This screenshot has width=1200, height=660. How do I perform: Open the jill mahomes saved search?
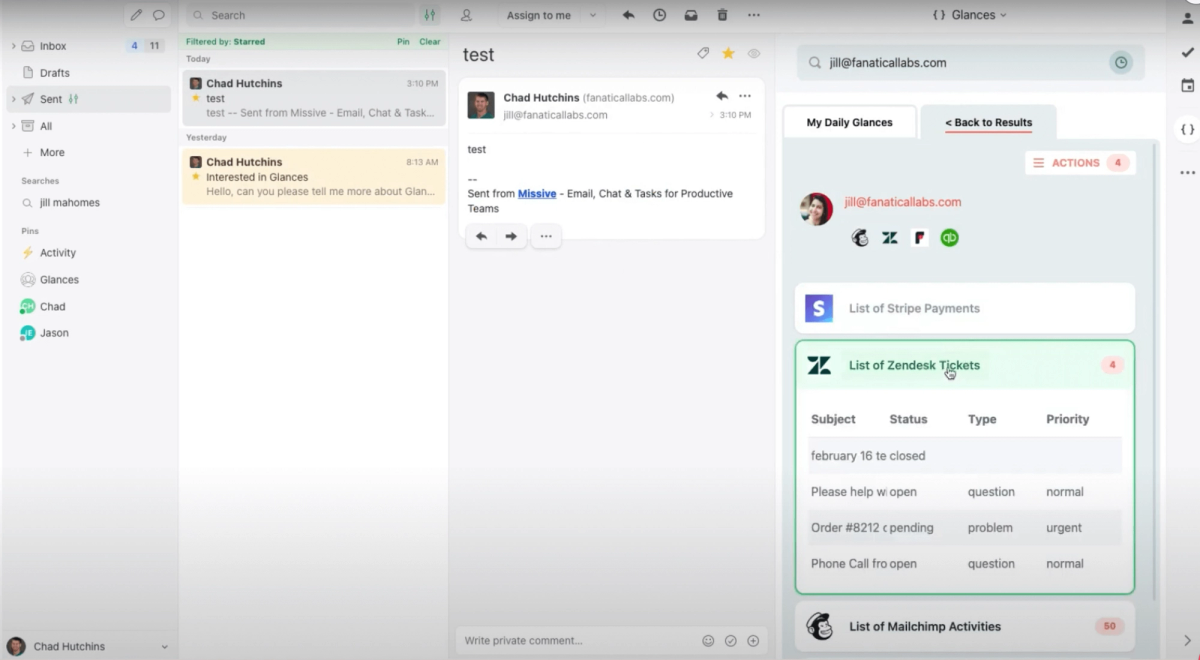69,203
